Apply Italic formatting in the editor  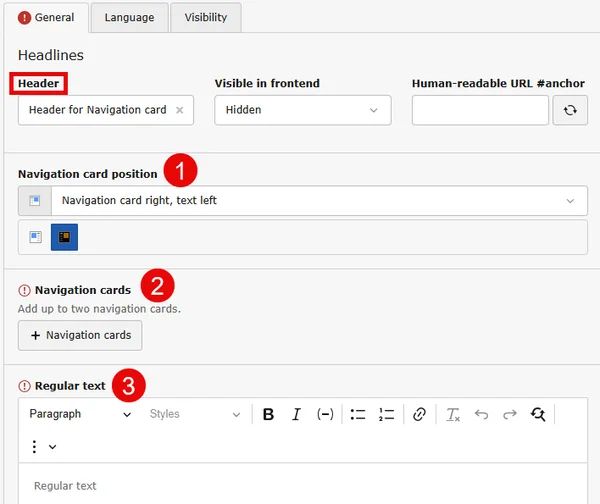click(296, 414)
